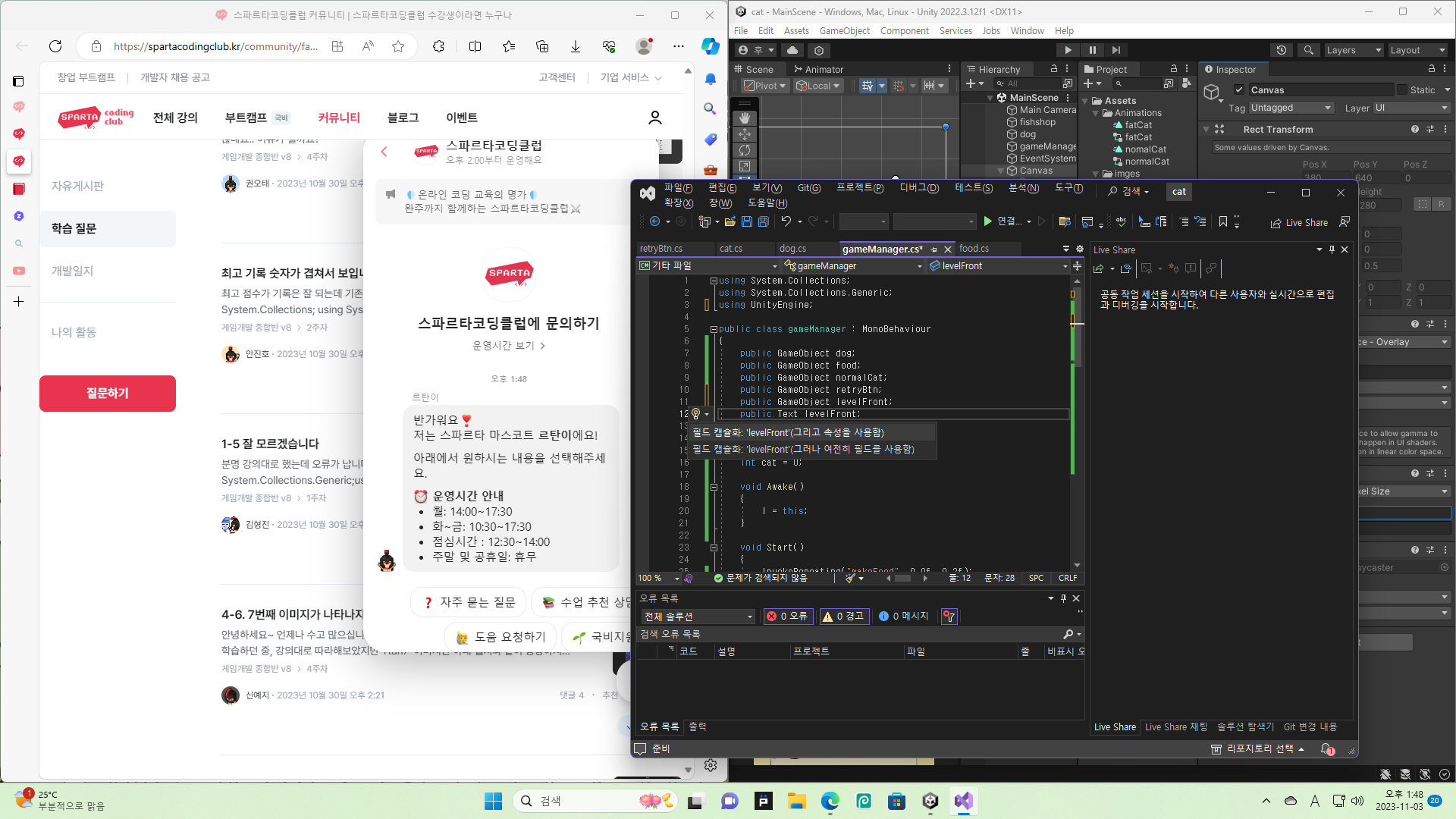
Task: Open Unity undo history icon
Action: click(1282, 50)
